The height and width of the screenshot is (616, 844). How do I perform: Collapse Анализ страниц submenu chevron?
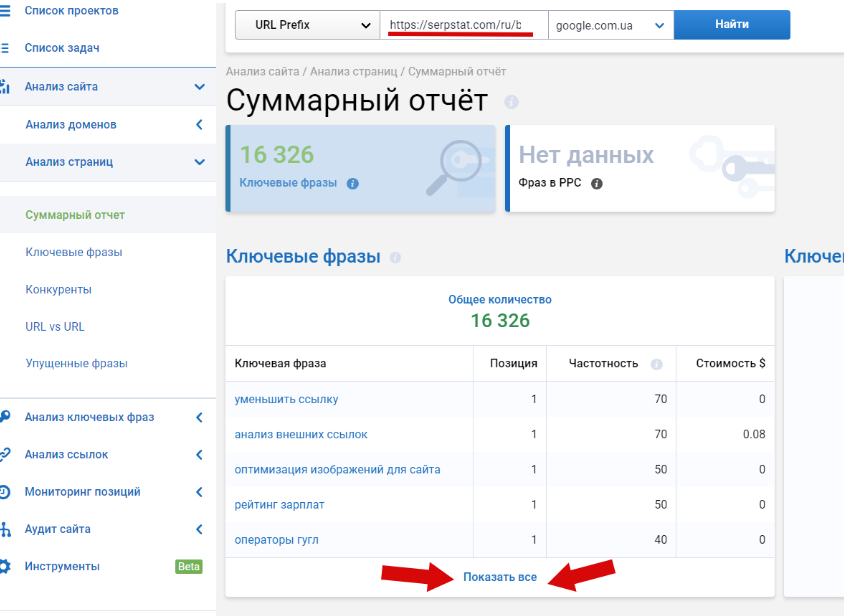pyautogui.click(x=200, y=162)
